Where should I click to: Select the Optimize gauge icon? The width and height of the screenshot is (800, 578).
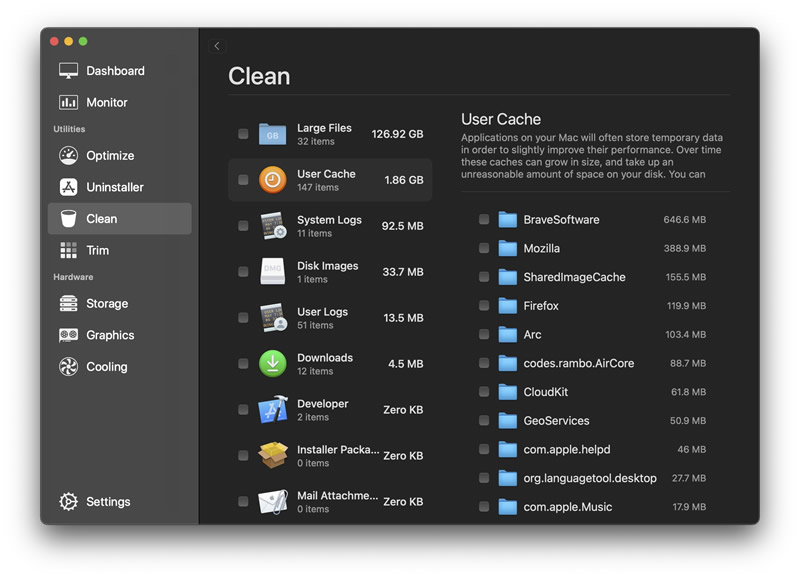pyautogui.click(x=68, y=156)
